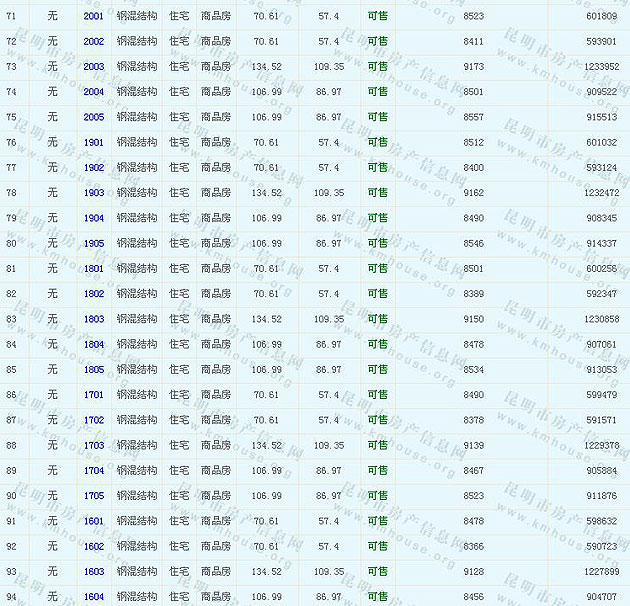Open room 2002 link
The image size is (630, 606).
point(93,41)
